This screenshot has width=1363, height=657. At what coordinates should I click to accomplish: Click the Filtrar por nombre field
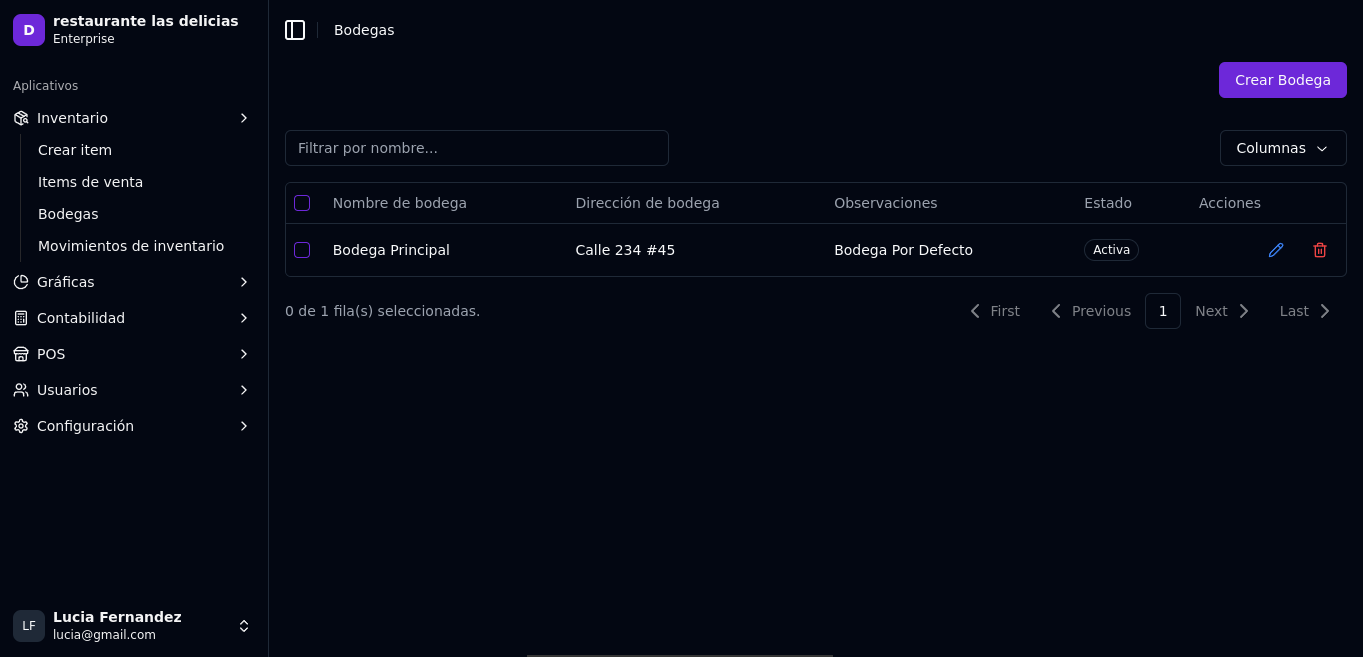[476, 148]
